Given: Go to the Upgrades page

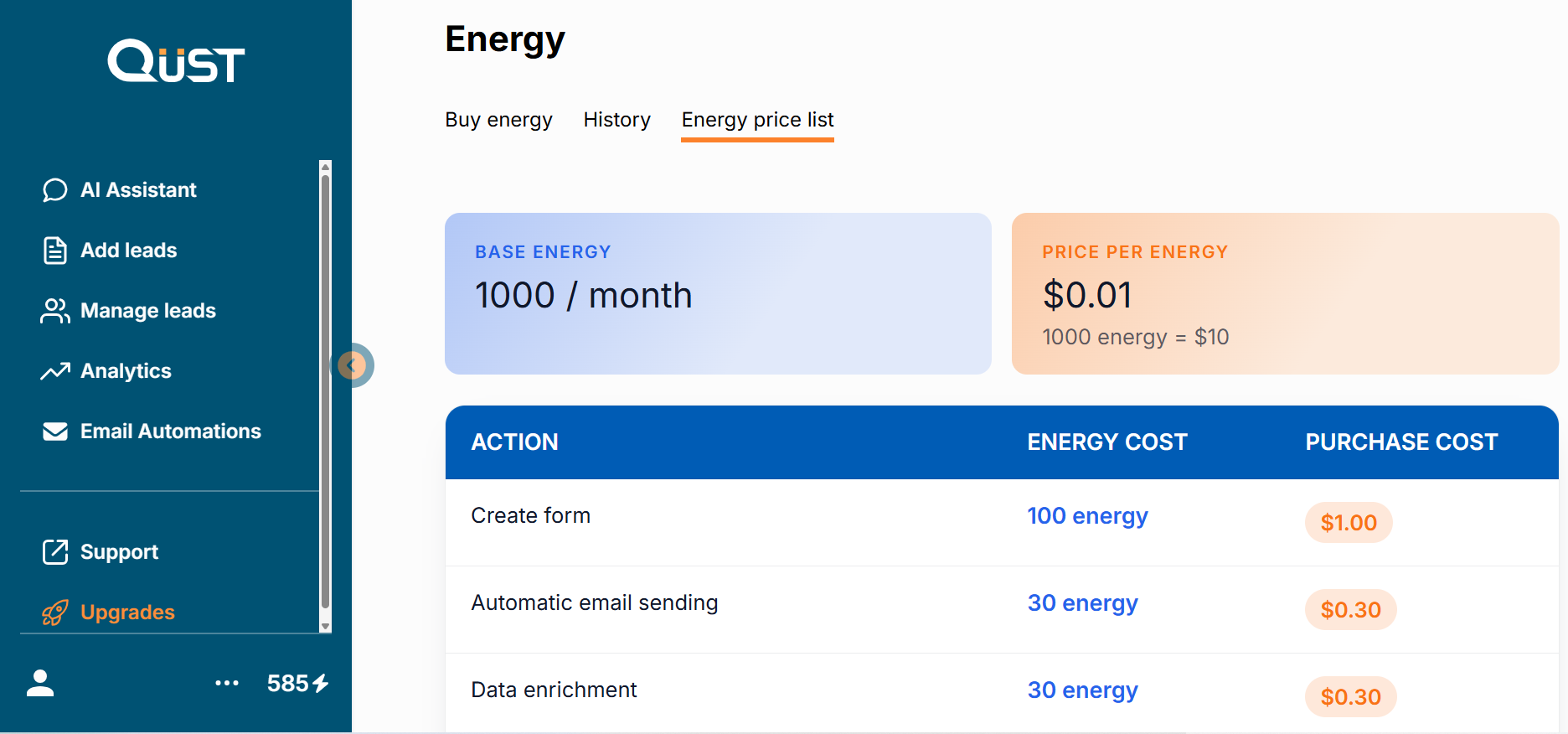Looking at the screenshot, I should click(127, 613).
